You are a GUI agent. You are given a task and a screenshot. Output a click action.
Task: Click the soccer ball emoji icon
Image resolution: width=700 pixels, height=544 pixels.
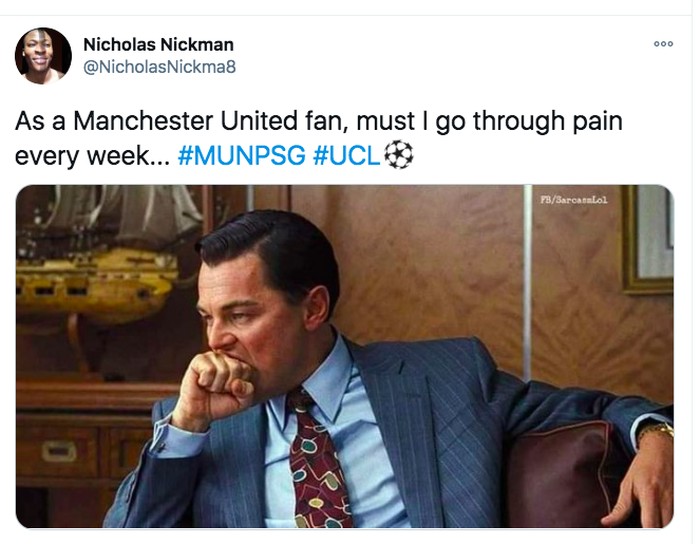399,156
